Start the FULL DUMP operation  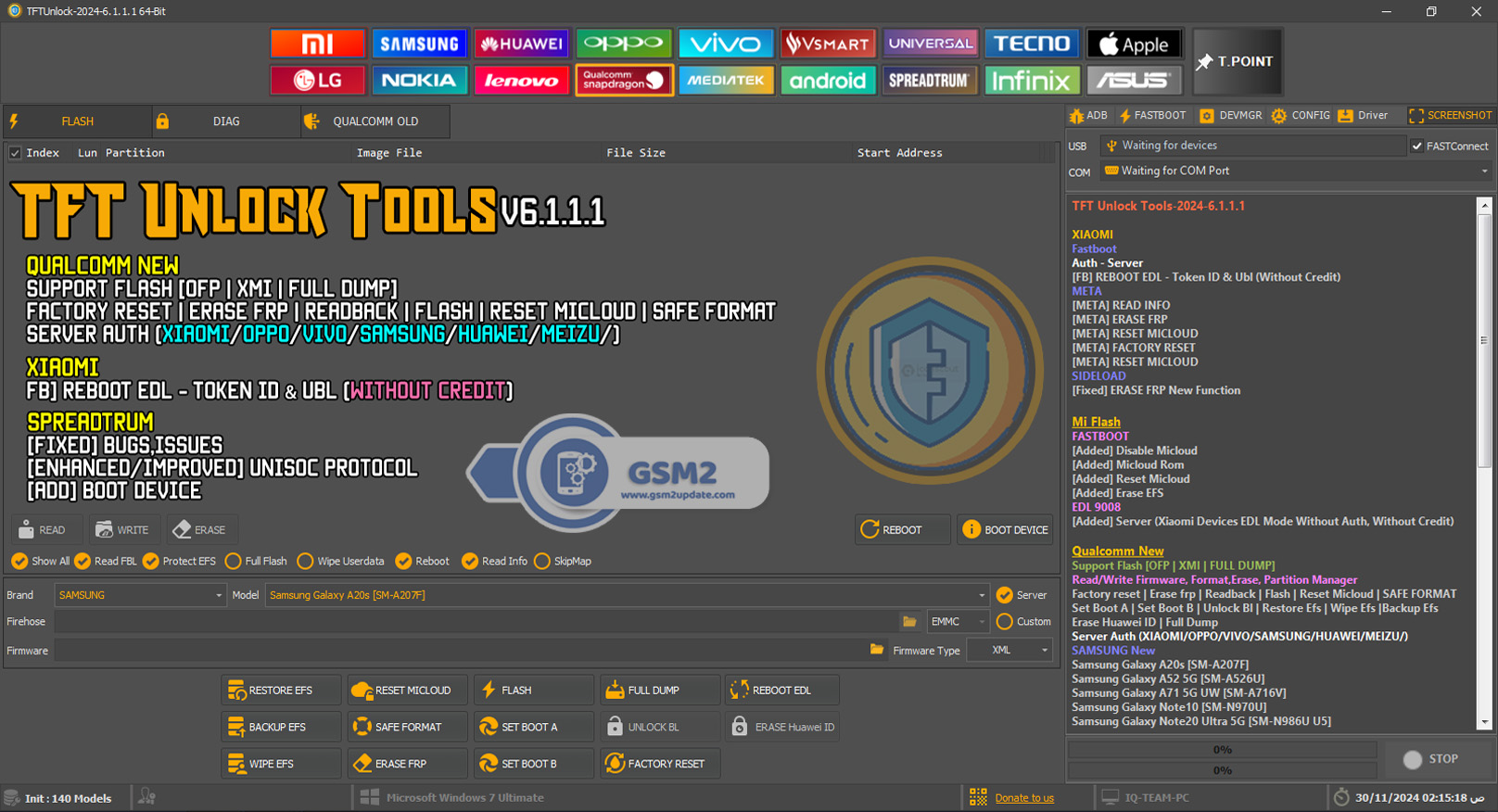pyautogui.click(x=660, y=691)
